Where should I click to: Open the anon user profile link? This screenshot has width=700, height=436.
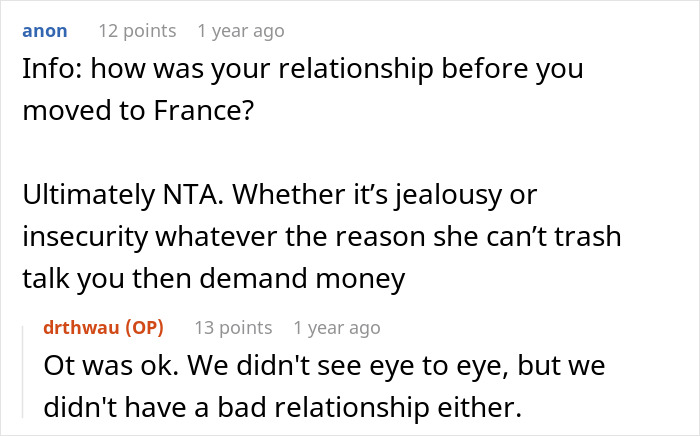pos(44,31)
